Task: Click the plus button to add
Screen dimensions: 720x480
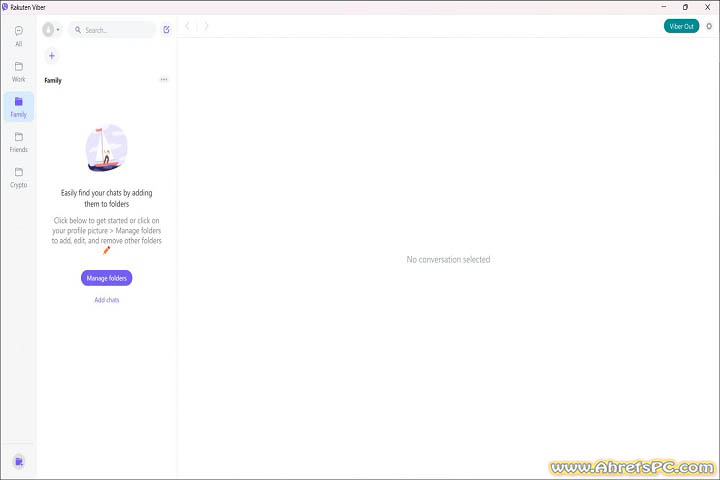Action: (x=52, y=56)
